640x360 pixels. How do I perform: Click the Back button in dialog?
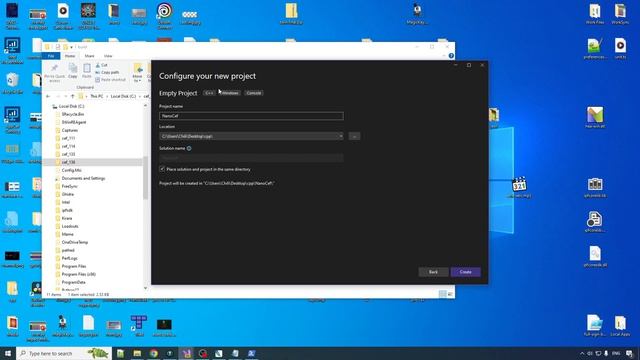[x=433, y=272]
